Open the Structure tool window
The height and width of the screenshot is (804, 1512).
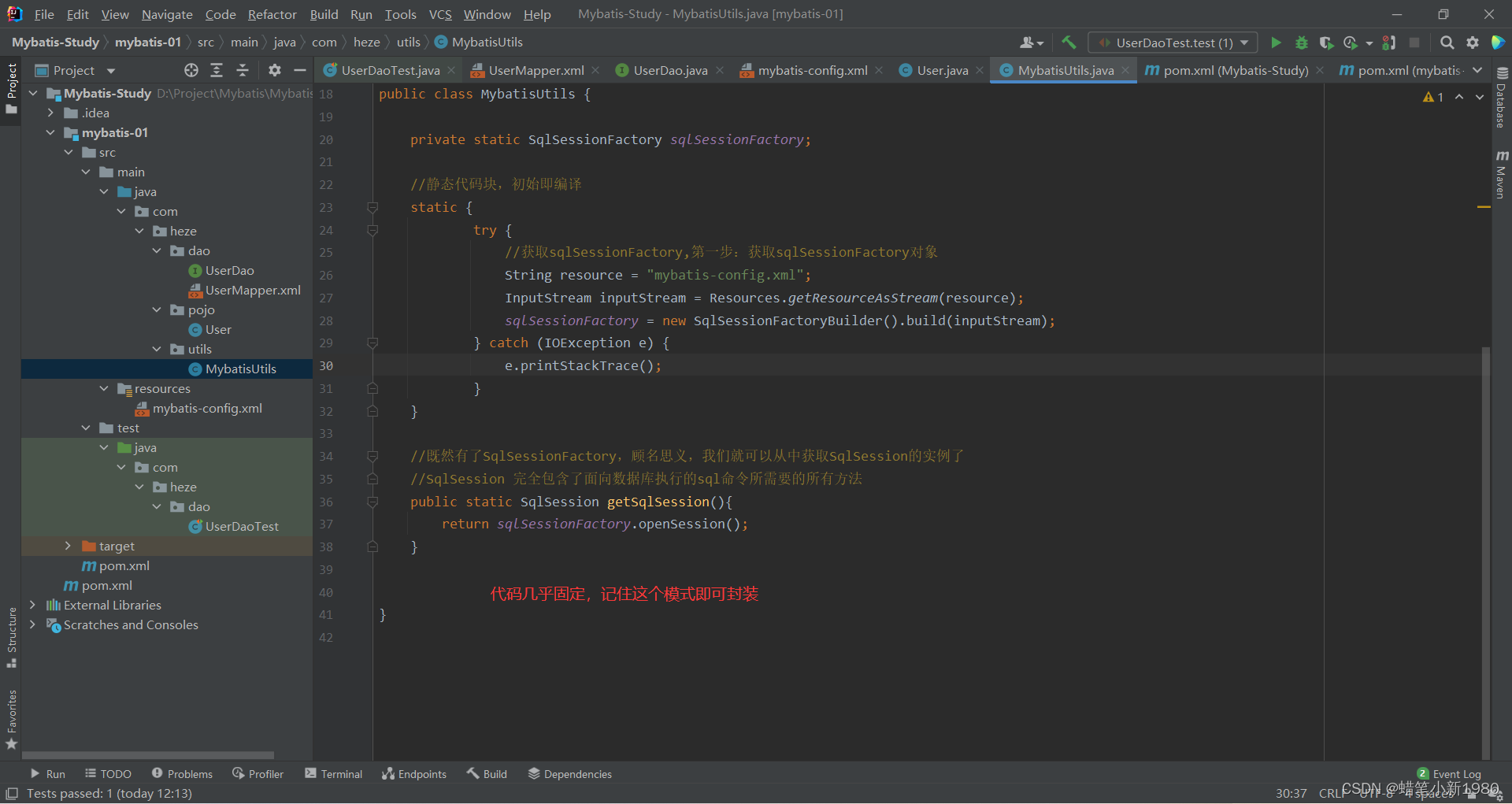pyautogui.click(x=11, y=637)
